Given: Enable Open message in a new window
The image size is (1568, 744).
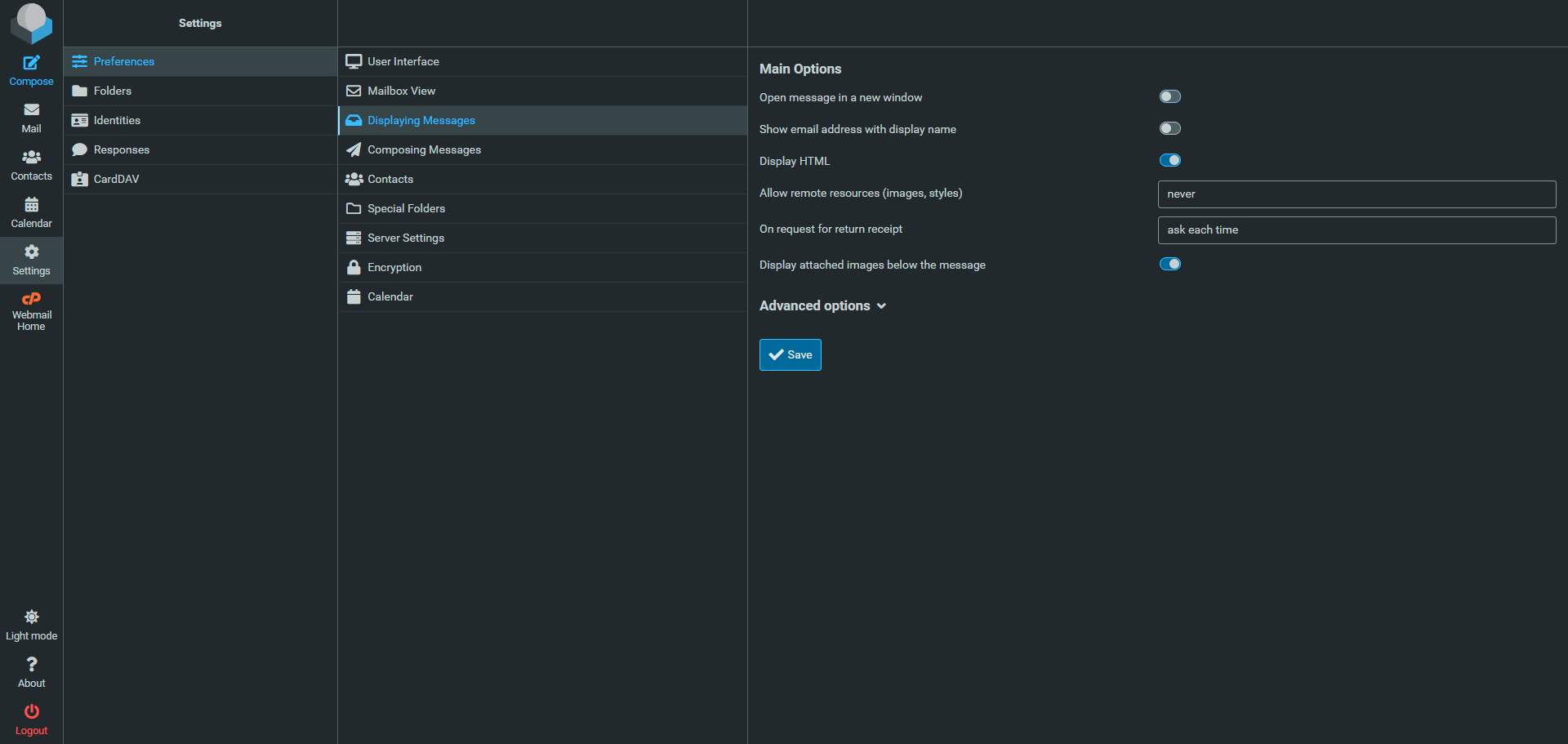Looking at the screenshot, I should pos(1169,97).
